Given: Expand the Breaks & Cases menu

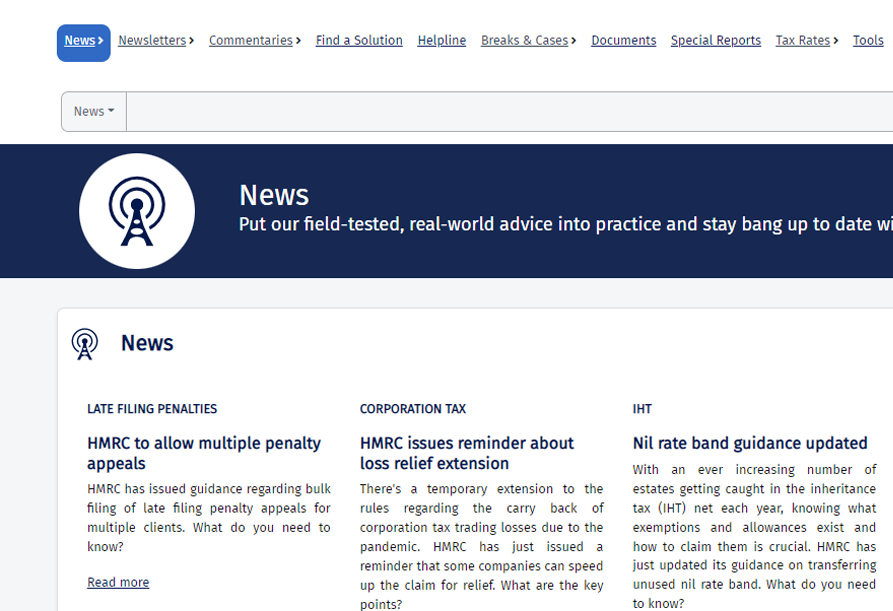Looking at the screenshot, I should coord(528,41).
